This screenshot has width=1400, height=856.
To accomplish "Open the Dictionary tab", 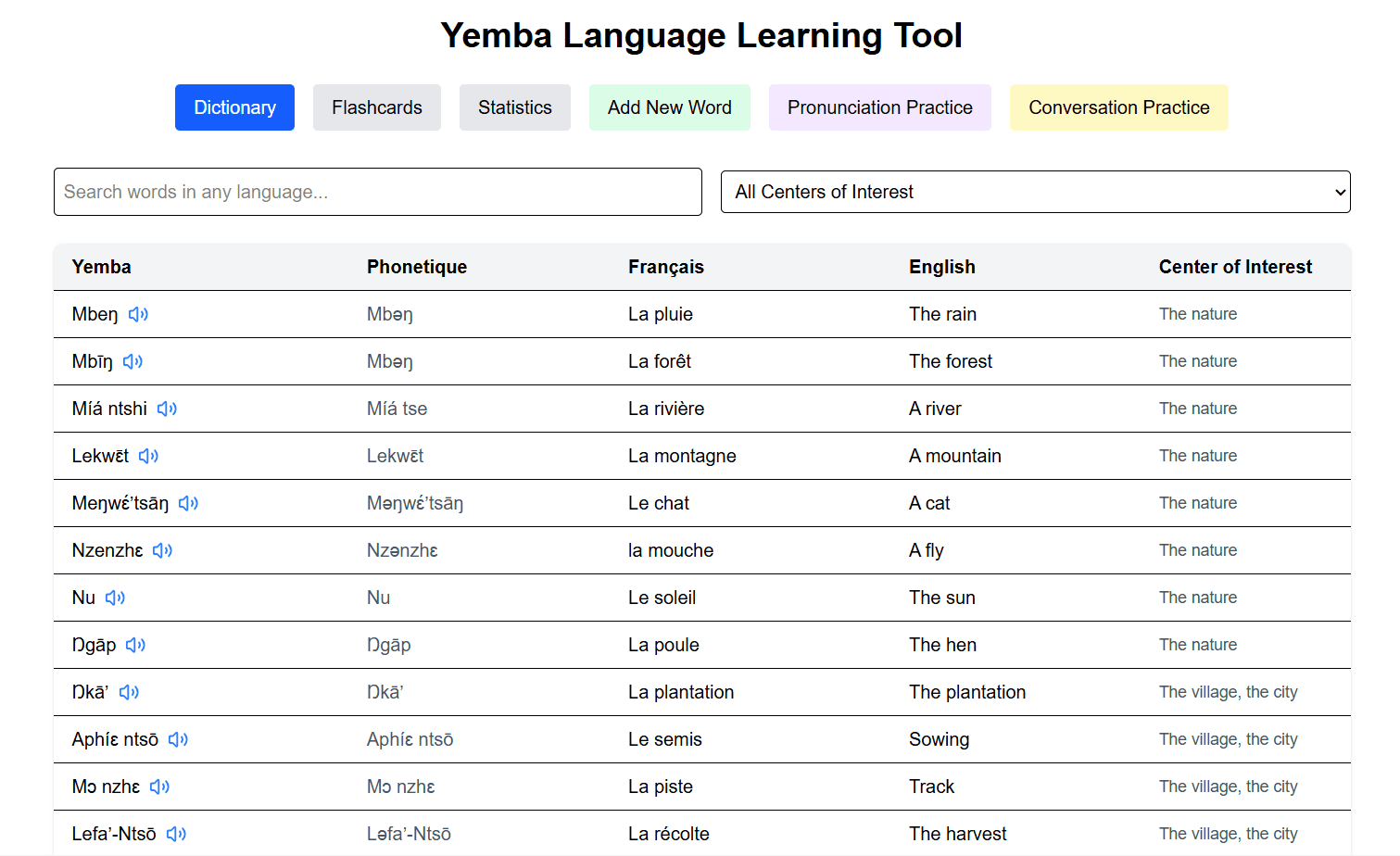I will [x=234, y=107].
